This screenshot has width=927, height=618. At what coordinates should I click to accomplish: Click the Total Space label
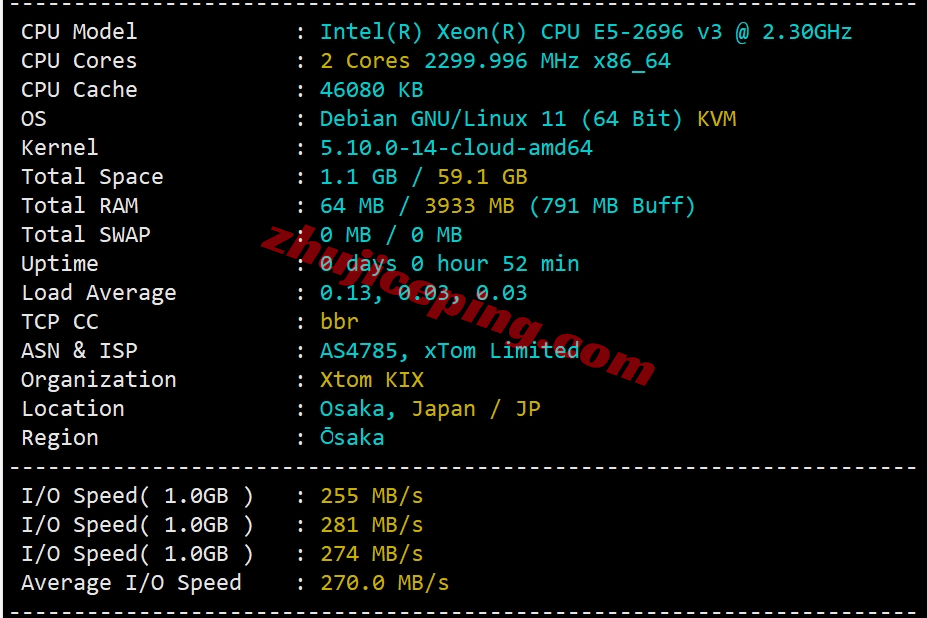(x=92, y=177)
